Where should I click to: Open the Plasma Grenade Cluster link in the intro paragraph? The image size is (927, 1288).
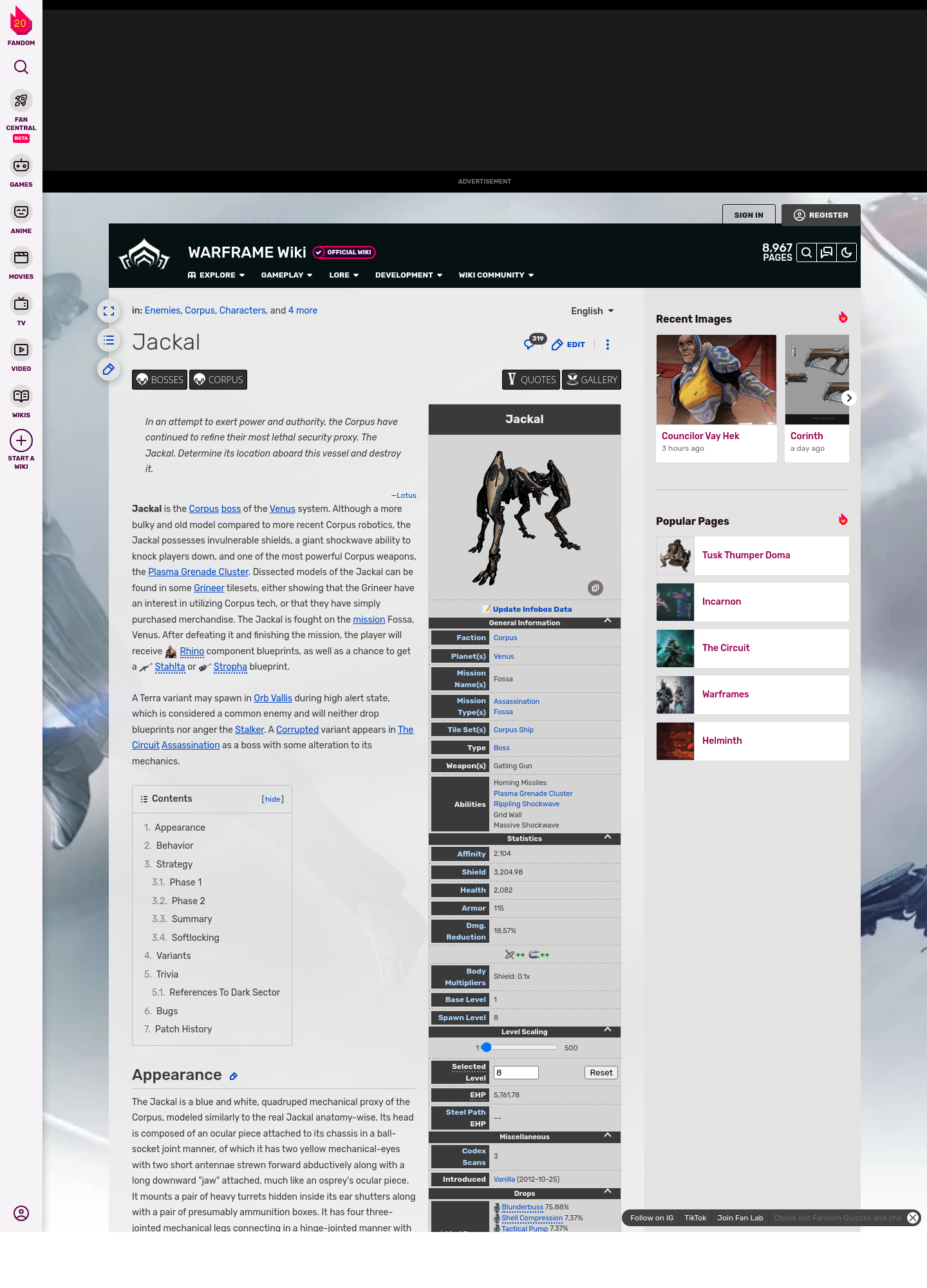(x=198, y=572)
